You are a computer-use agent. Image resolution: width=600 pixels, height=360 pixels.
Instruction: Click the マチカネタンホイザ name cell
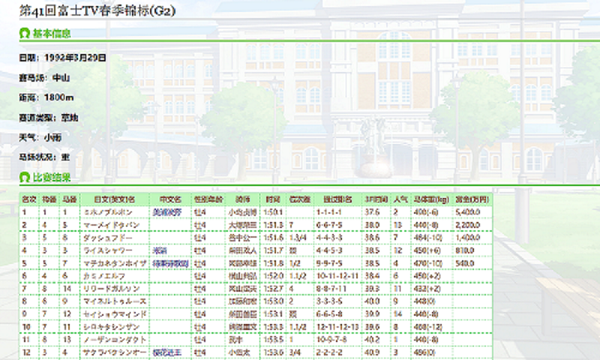click(114, 264)
